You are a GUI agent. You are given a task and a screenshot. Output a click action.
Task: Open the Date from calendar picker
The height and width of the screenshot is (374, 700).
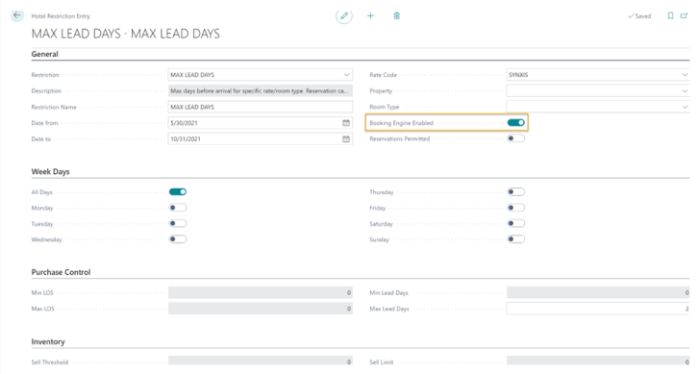pyautogui.click(x=346, y=123)
